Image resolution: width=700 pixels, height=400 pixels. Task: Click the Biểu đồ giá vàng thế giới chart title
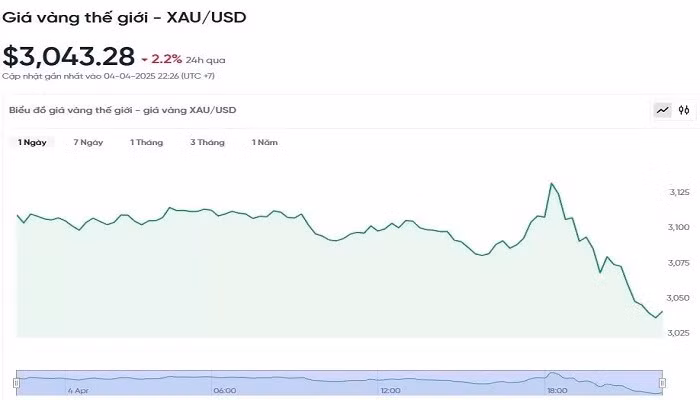click(x=122, y=110)
